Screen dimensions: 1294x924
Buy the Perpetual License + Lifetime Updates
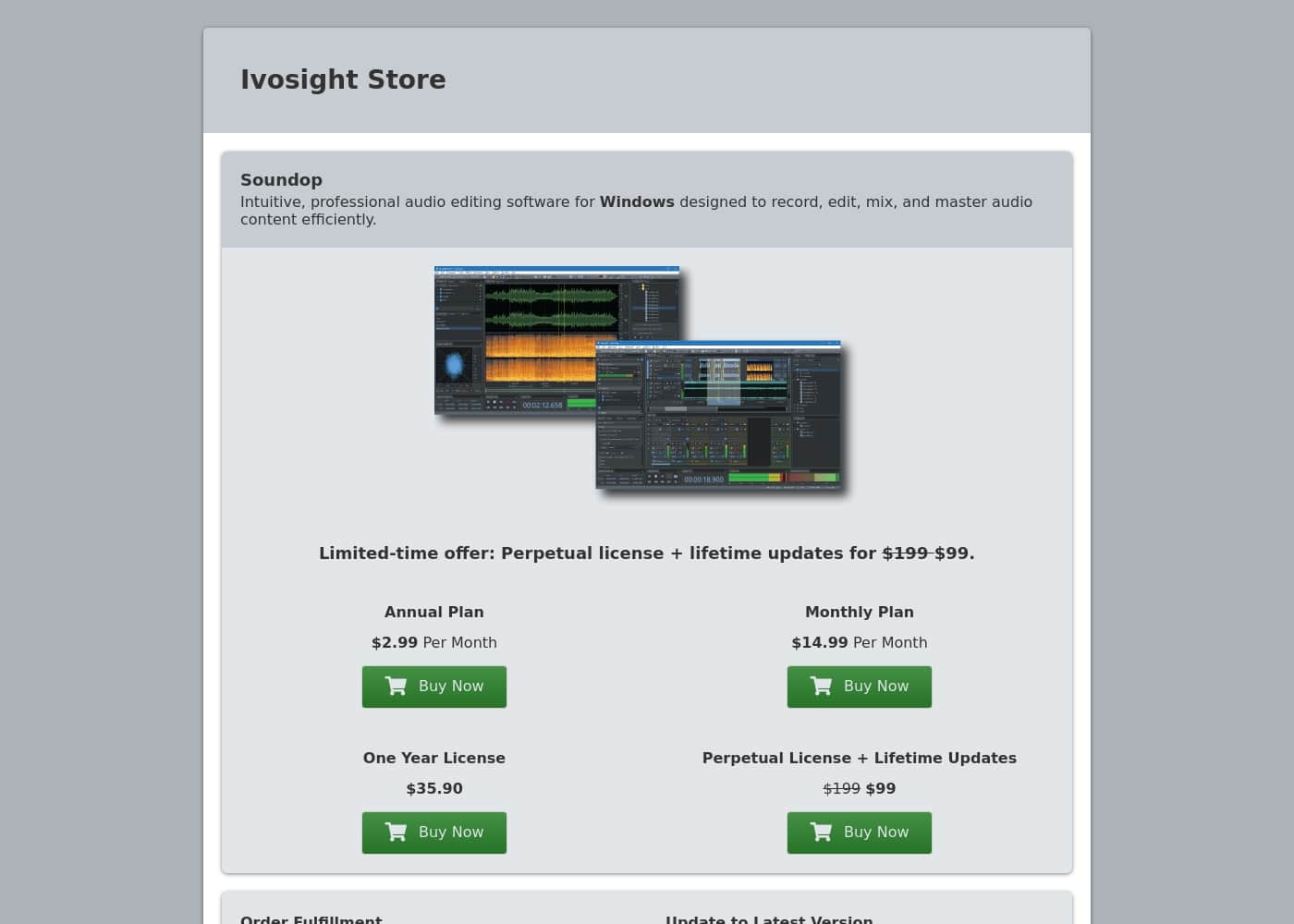(860, 833)
